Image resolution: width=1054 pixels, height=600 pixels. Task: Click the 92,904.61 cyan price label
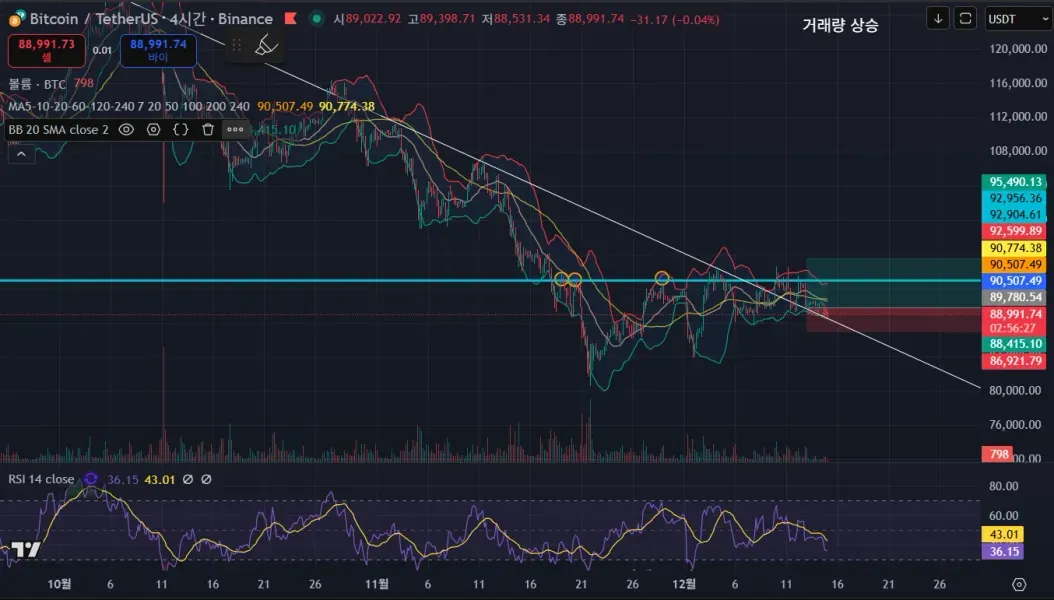pyautogui.click(x=1015, y=215)
